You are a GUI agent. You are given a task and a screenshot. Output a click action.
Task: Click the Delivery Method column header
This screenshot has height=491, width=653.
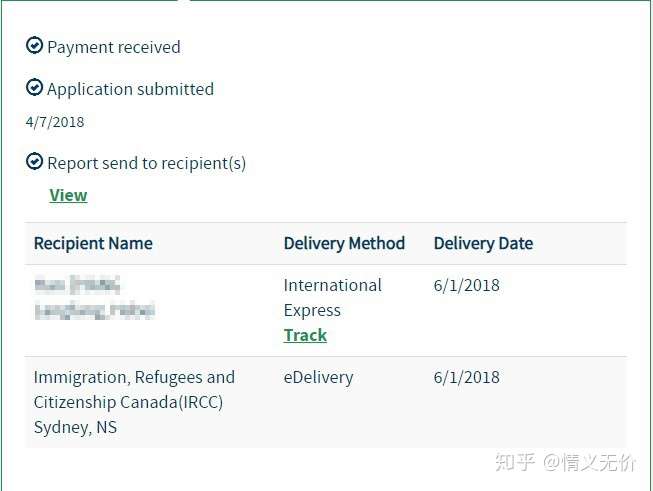(x=344, y=244)
